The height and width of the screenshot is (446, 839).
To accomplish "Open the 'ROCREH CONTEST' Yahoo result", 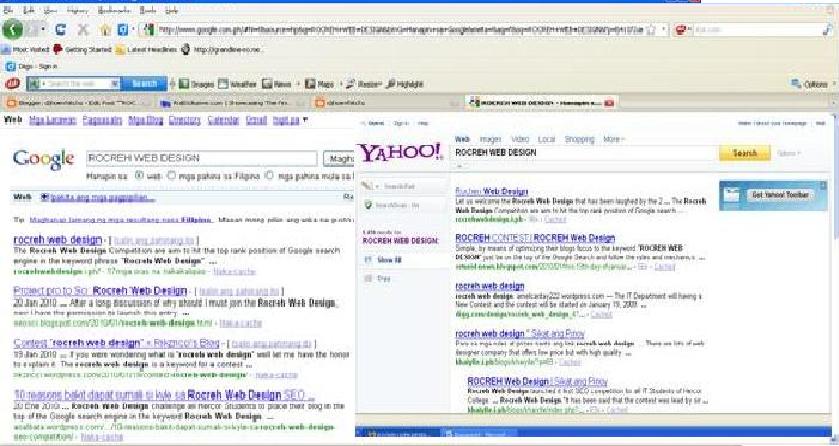I will (x=535, y=238).
